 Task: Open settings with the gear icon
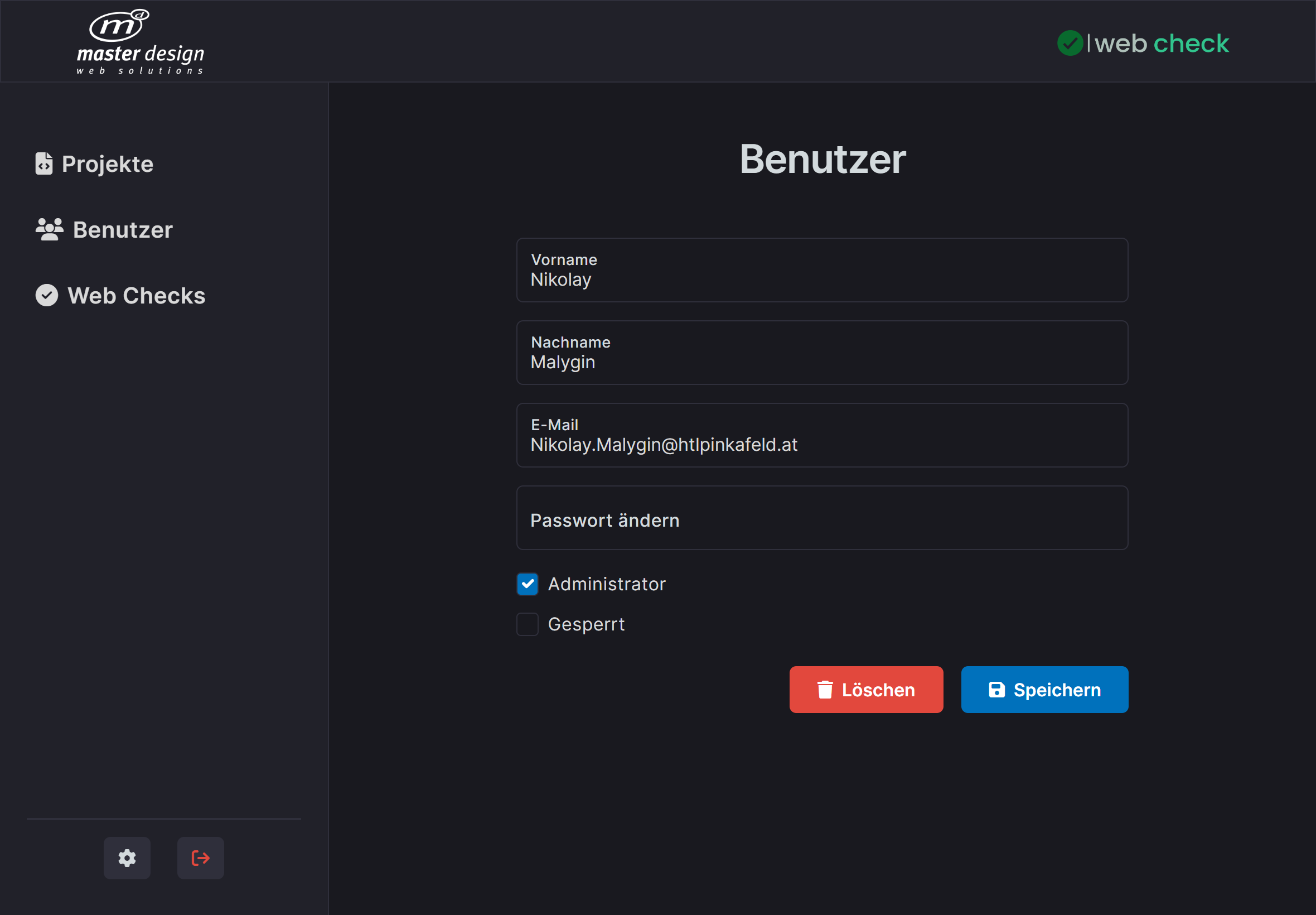coord(127,858)
